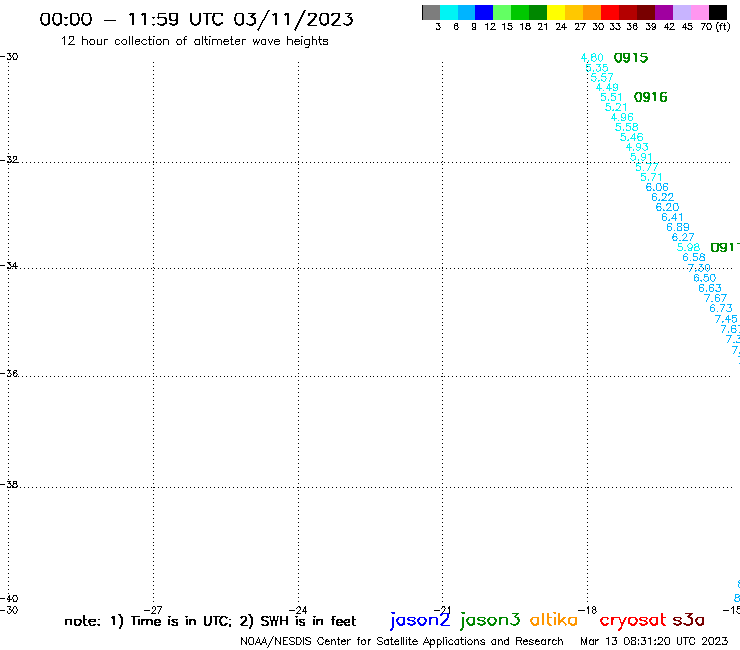Click the latitude axis label -38
Screen dimensions: 740x650
[9, 484]
